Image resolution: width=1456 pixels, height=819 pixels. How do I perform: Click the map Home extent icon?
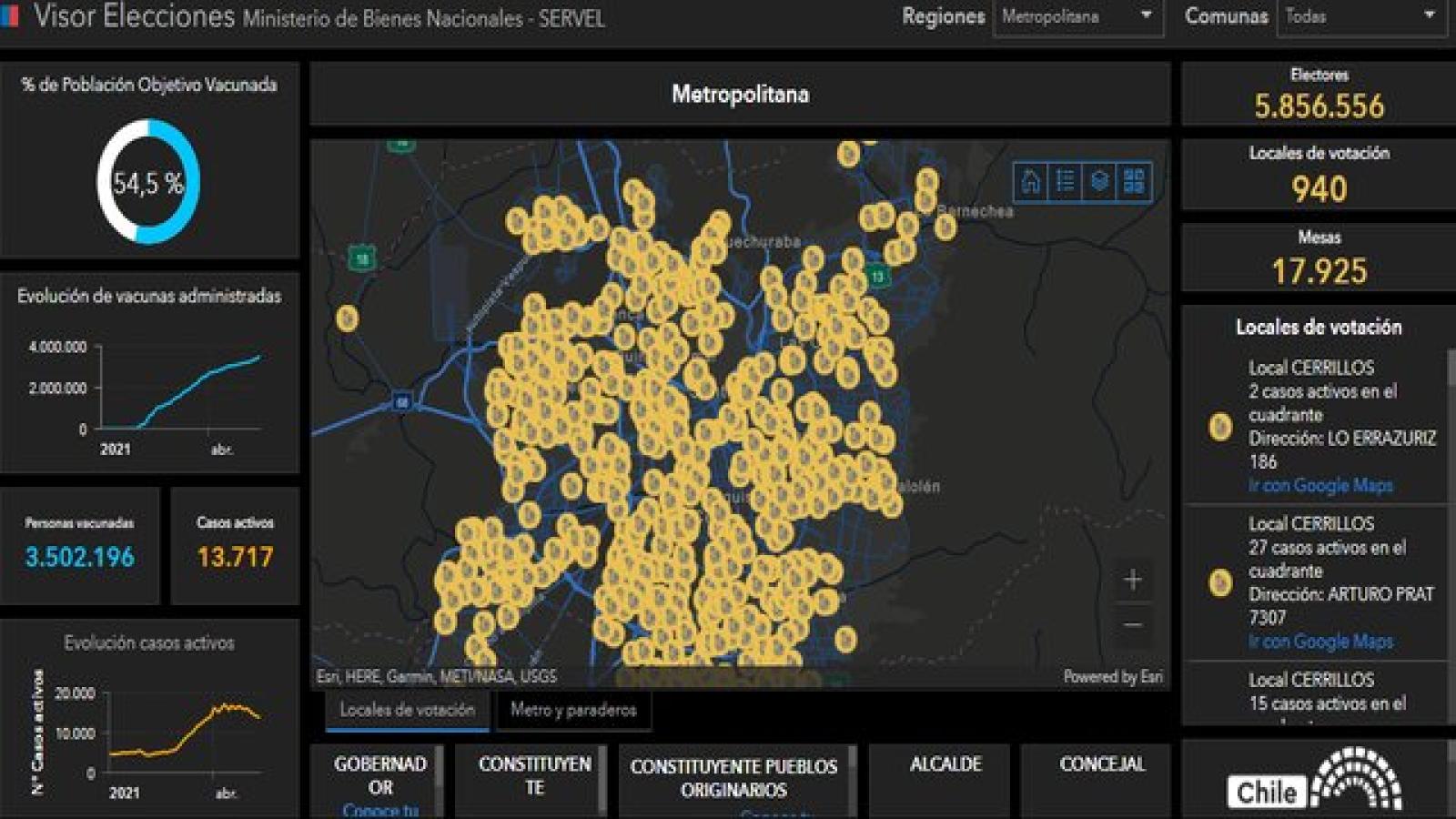pos(1031,181)
